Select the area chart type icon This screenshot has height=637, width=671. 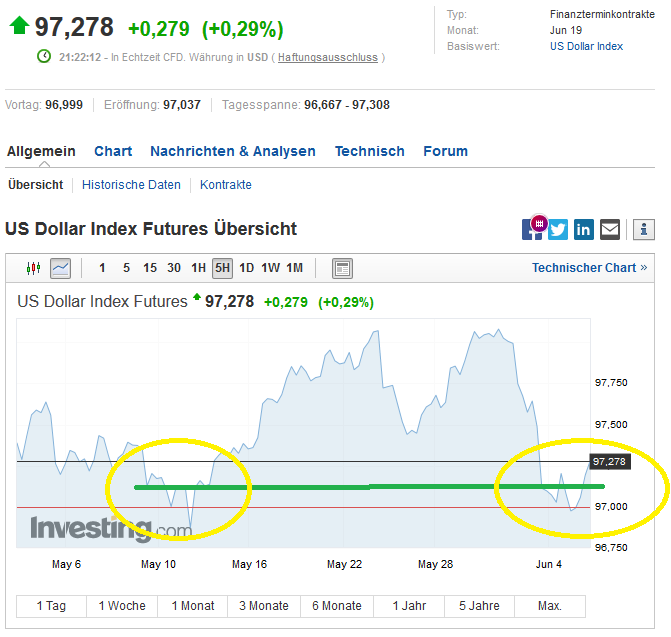pyautogui.click(x=61, y=268)
